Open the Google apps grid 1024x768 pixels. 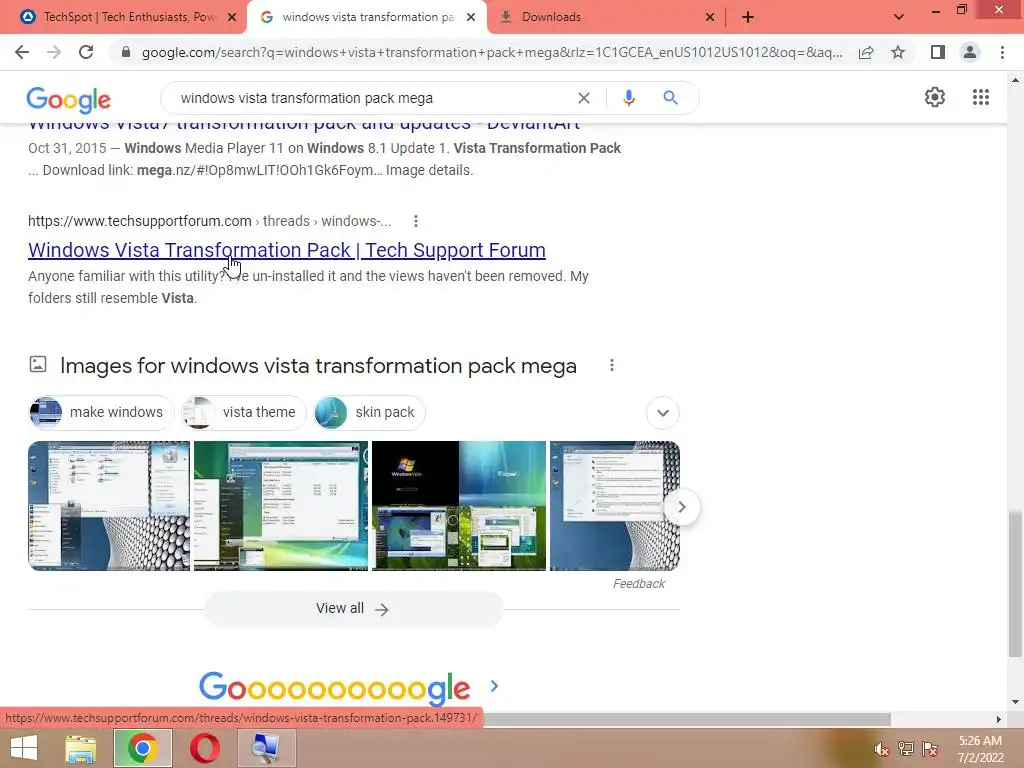point(980,97)
